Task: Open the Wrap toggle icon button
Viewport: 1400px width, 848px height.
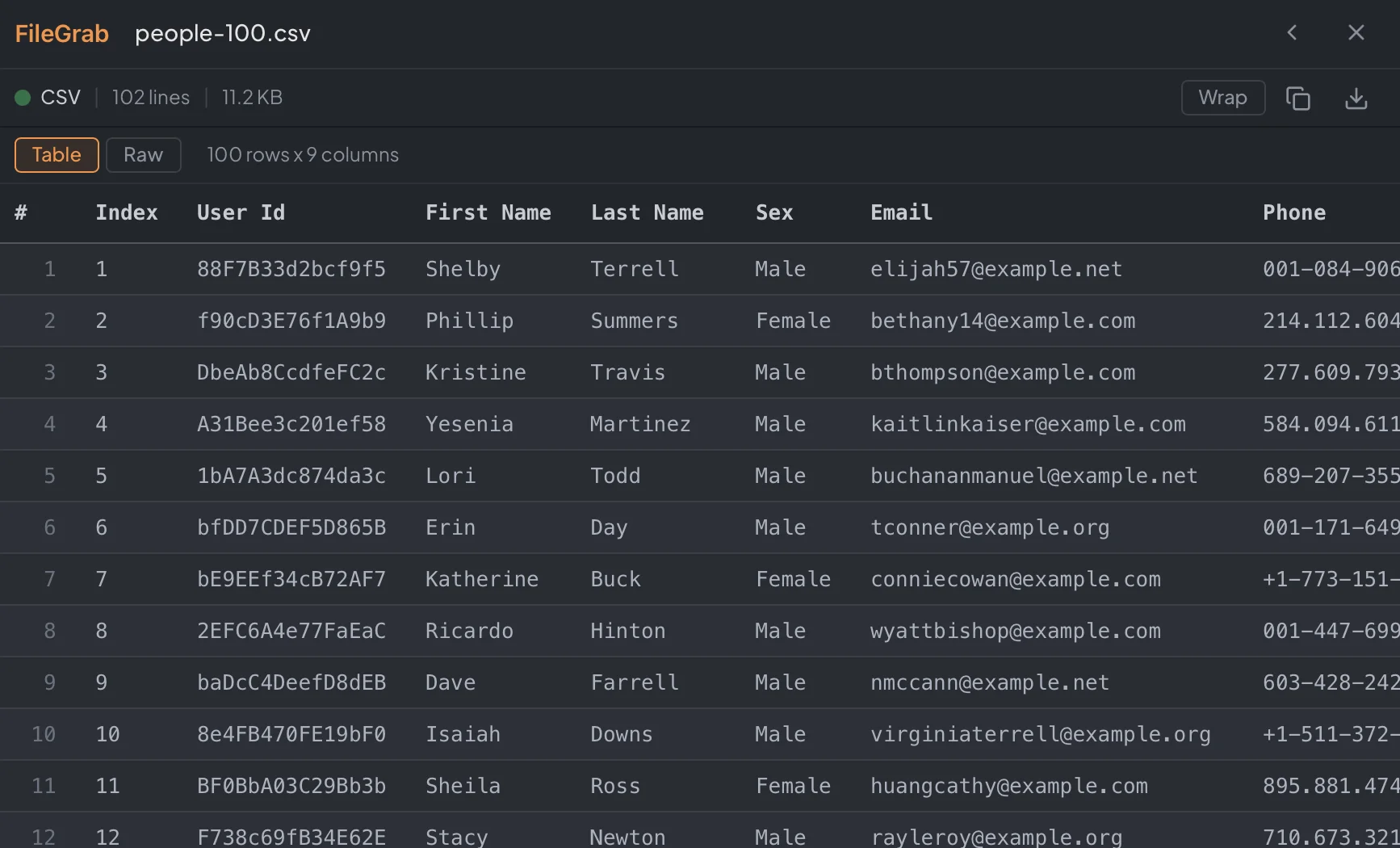Action: [x=1222, y=98]
